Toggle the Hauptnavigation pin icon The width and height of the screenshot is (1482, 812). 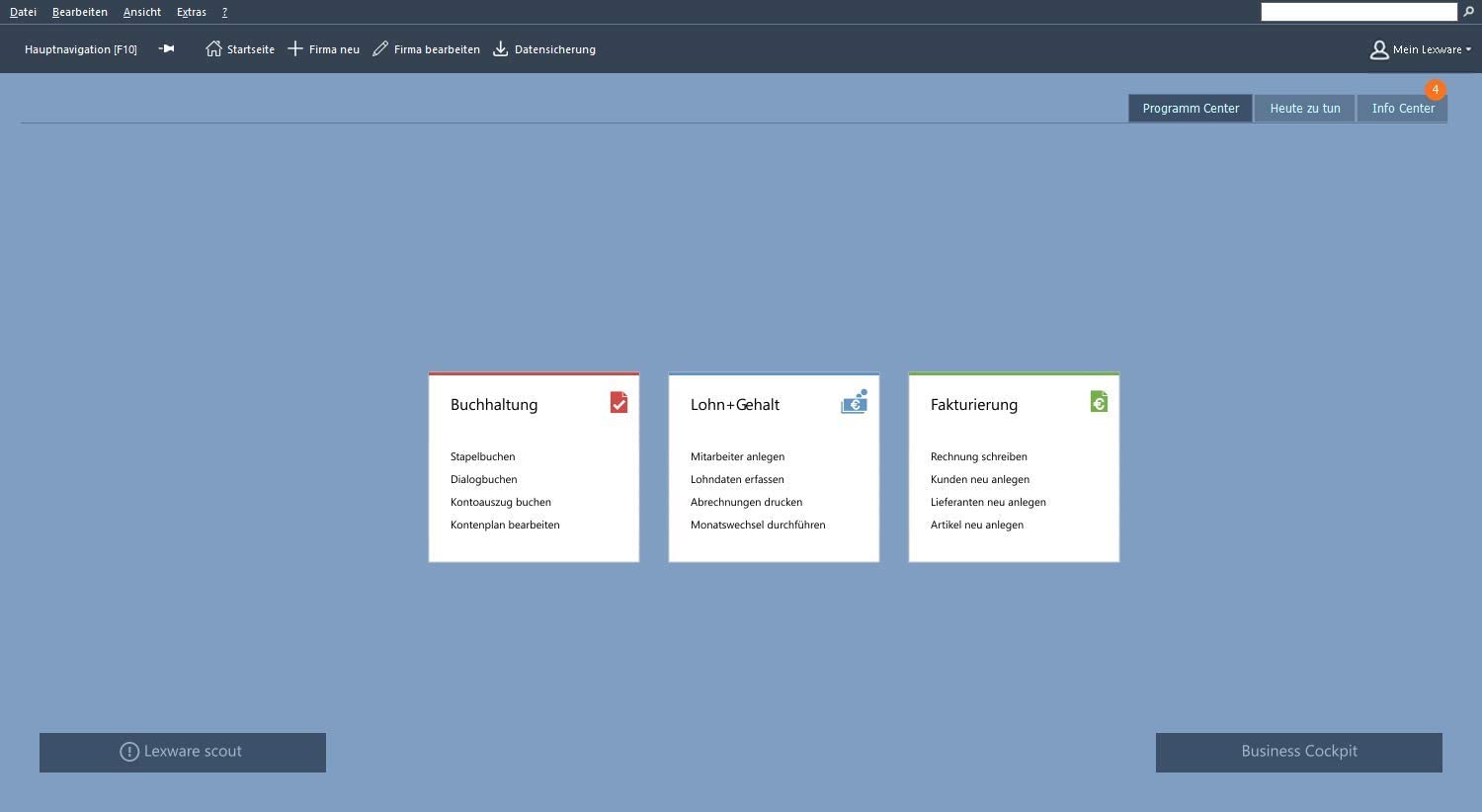click(x=166, y=48)
